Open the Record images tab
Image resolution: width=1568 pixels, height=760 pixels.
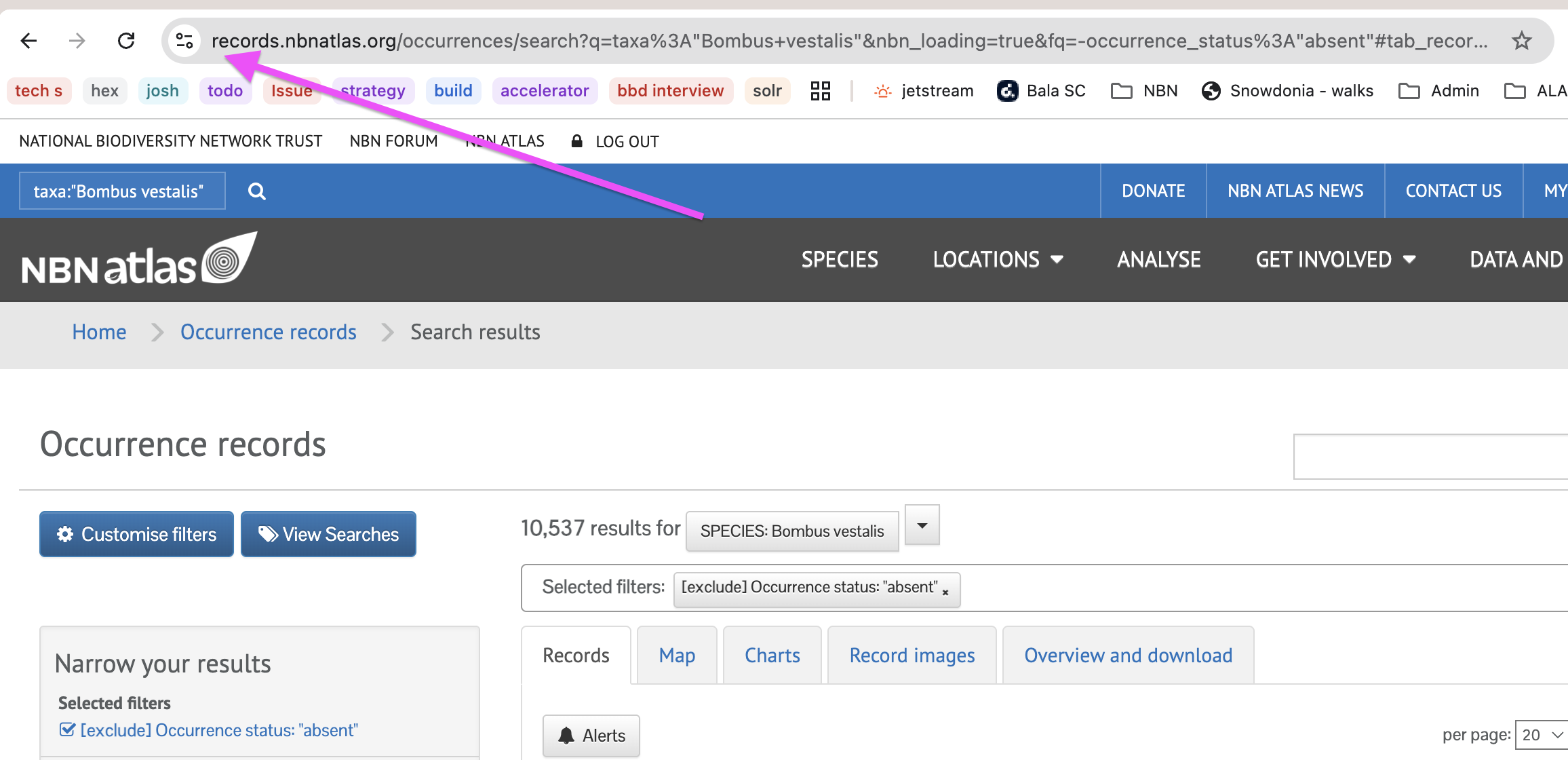pyautogui.click(x=912, y=655)
